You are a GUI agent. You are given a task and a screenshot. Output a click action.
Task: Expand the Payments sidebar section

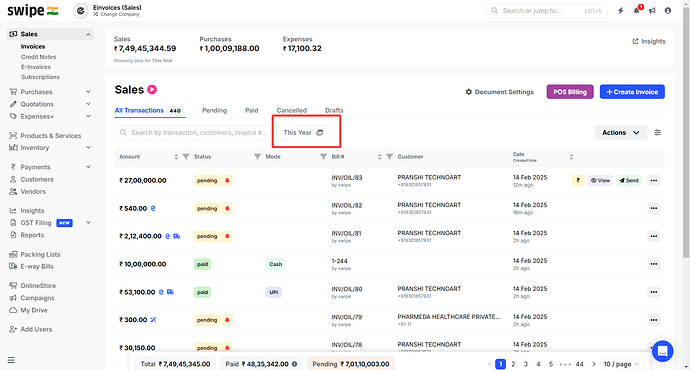[88, 167]
